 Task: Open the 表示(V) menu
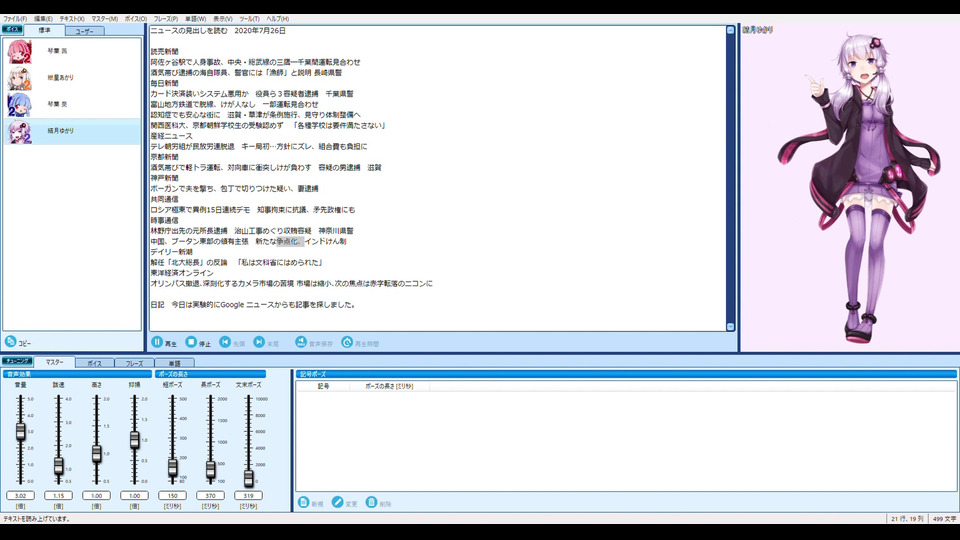(x=222, y=19)
